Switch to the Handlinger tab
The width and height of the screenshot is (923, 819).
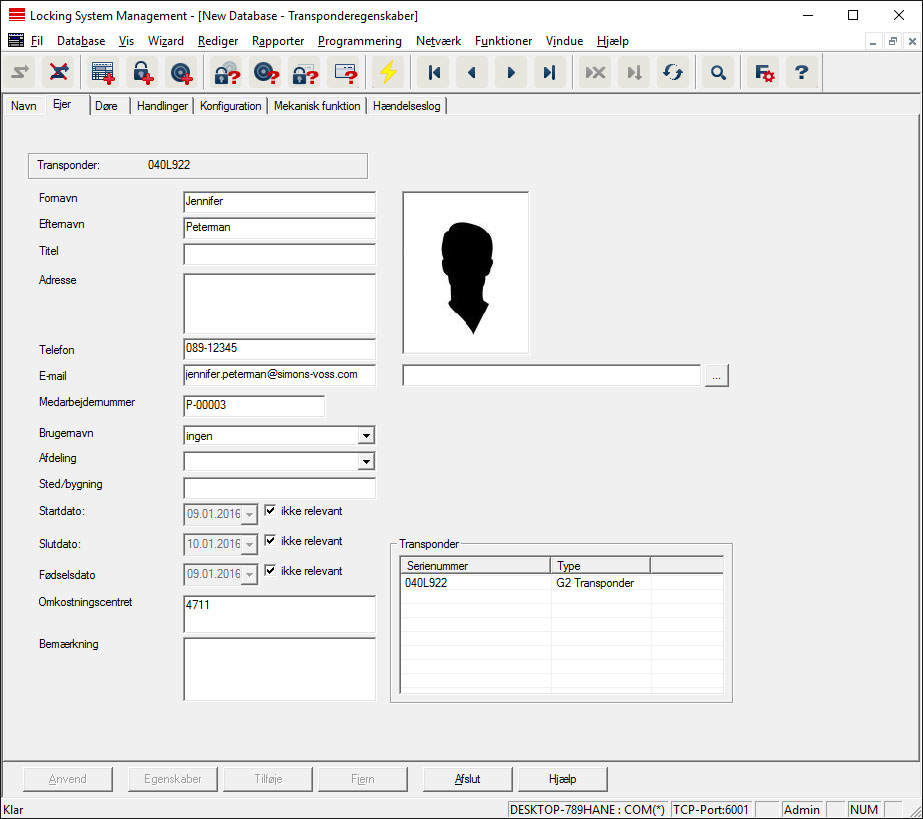pos(162,106)
